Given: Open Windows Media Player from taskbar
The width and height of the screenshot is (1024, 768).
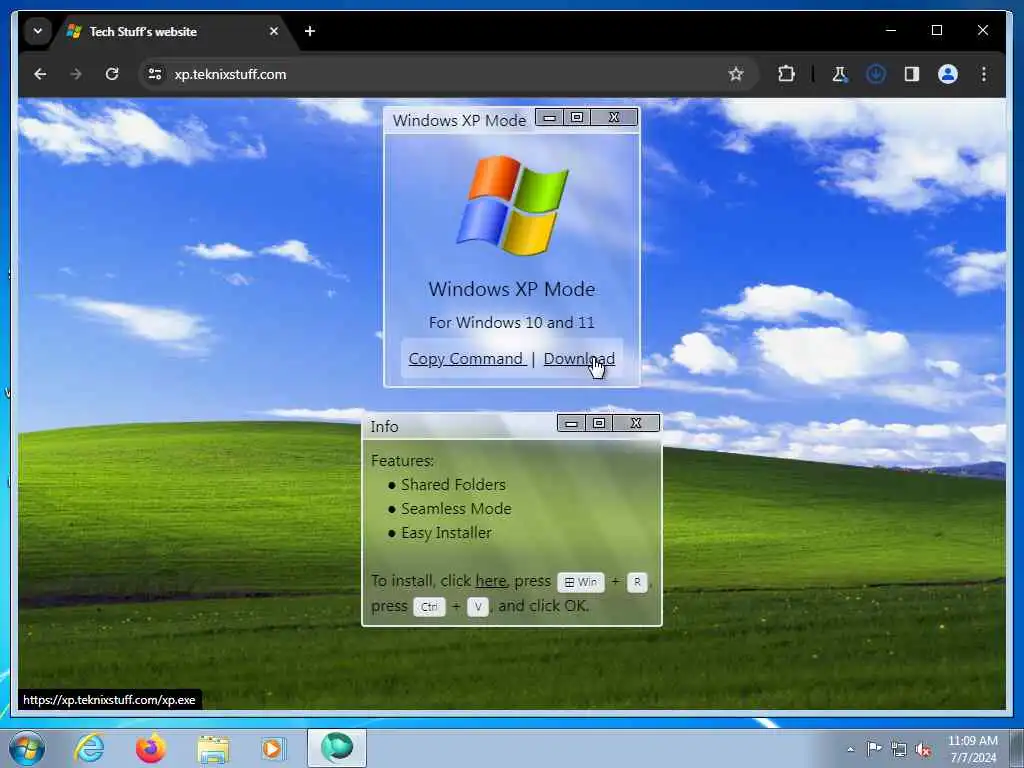Looking at the screenshot, I should click(x=273, y=748).
